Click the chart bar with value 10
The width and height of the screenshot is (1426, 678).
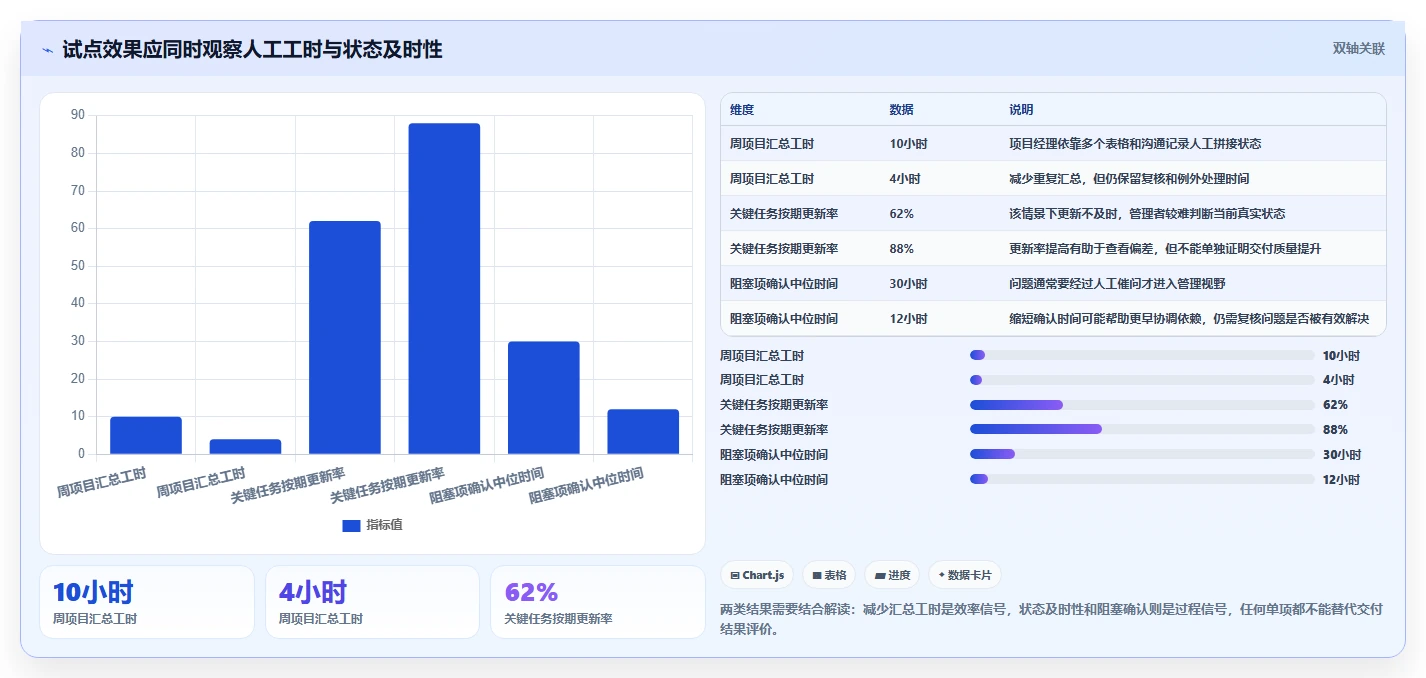pyautogui.click(x=146, y=435)
